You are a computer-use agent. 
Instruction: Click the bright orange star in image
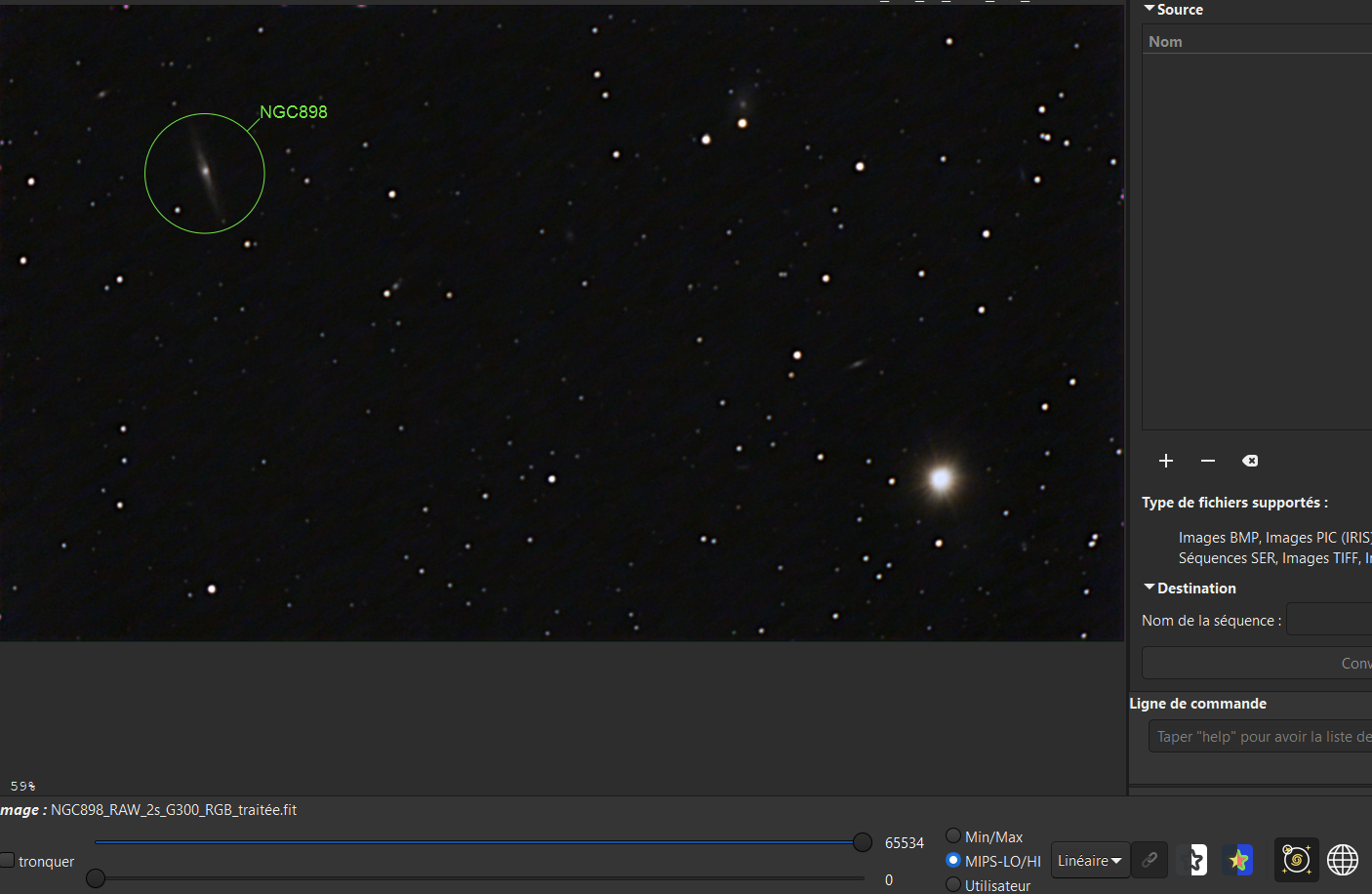[x=942, y=479]
